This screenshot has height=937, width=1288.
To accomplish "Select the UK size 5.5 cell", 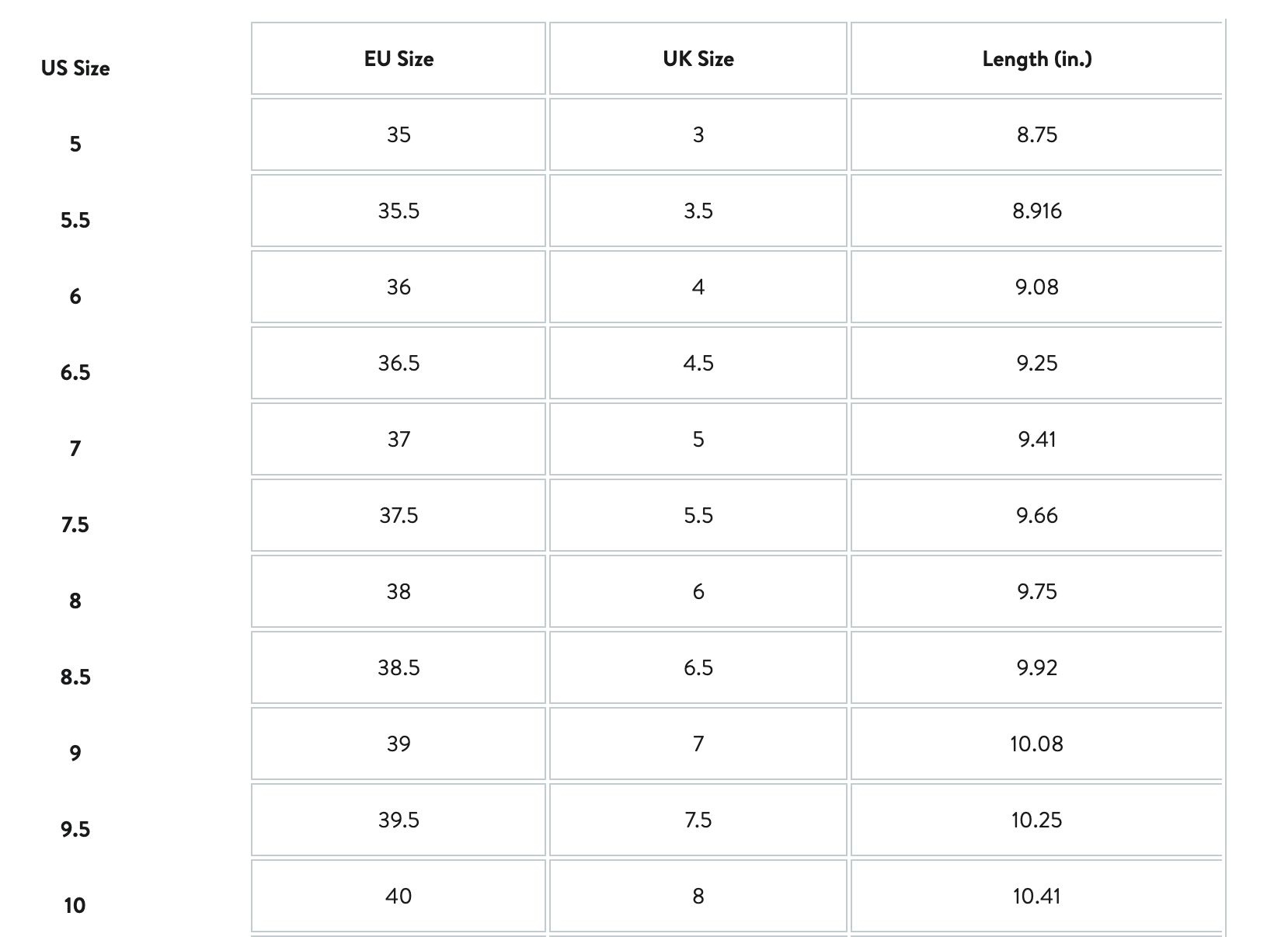I will 698,515.
